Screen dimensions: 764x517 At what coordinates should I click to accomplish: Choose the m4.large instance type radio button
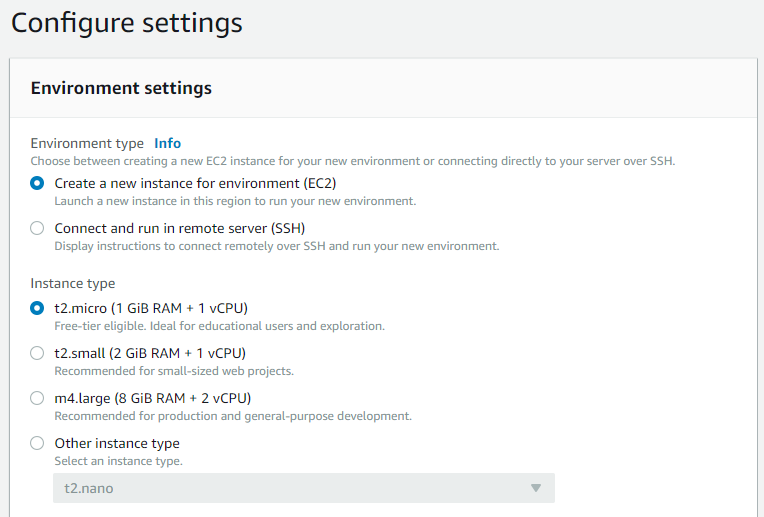click(x=37, y=398)
